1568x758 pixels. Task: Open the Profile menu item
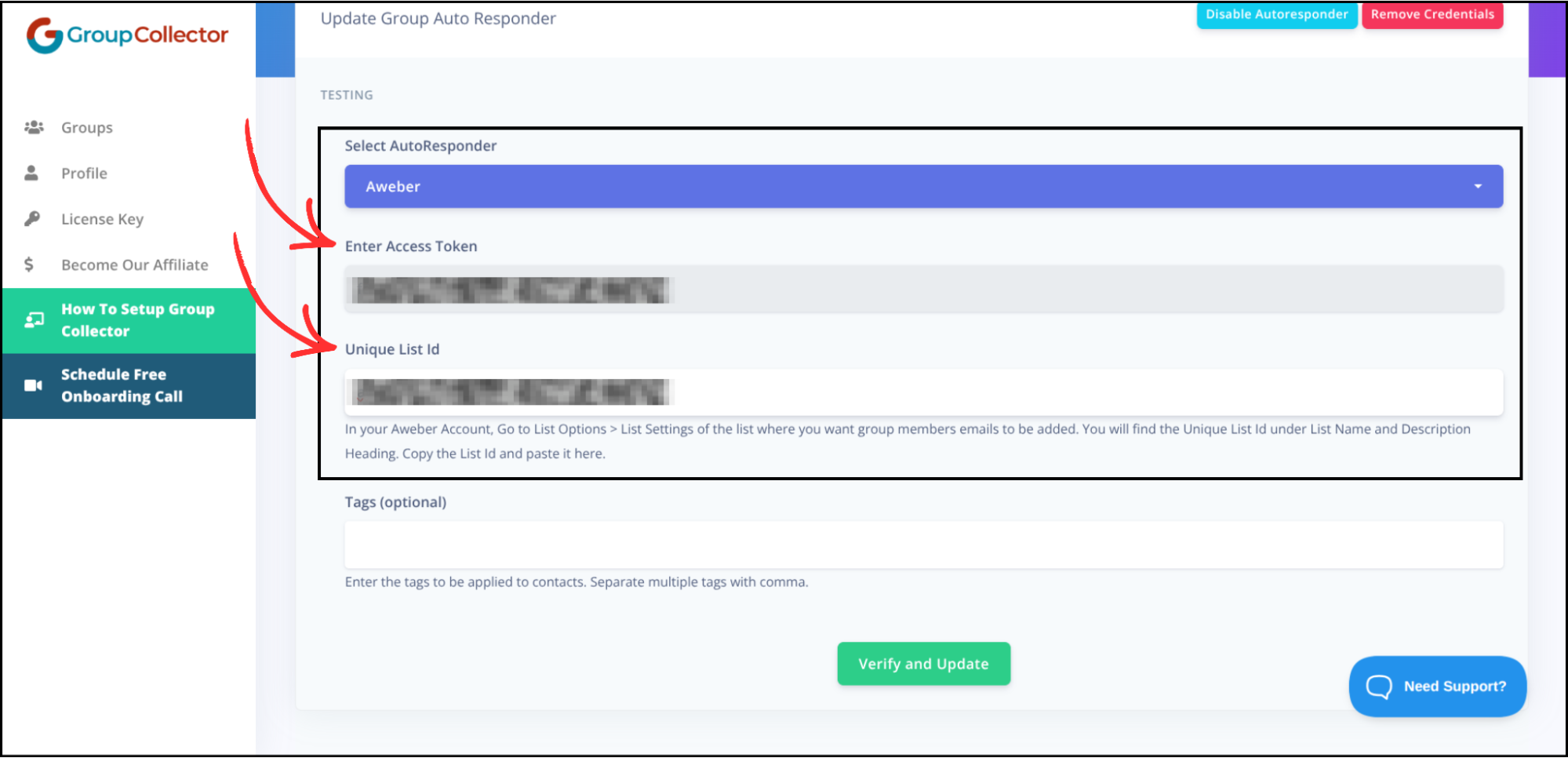point(84,173)
